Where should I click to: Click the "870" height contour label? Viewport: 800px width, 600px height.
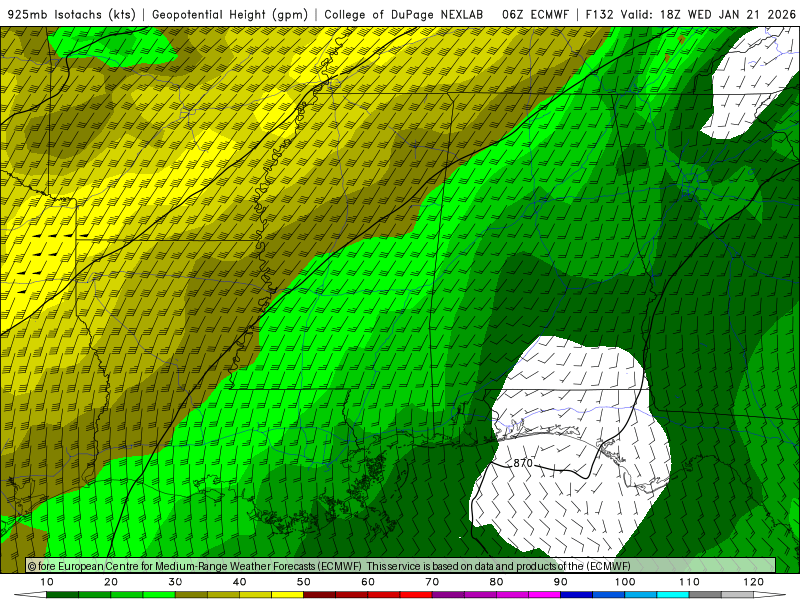[523, 463]
